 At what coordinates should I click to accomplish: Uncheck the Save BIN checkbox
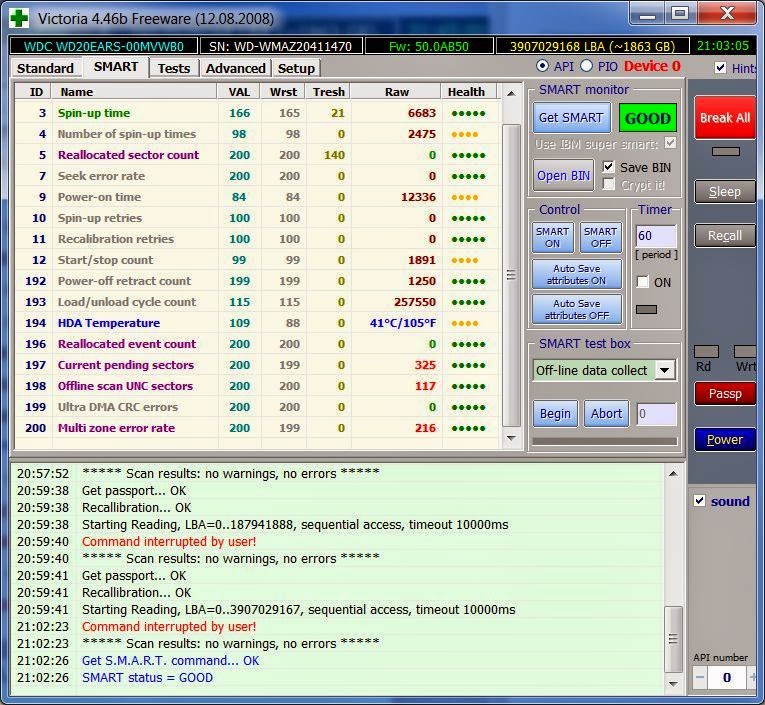tap(608, 167)
